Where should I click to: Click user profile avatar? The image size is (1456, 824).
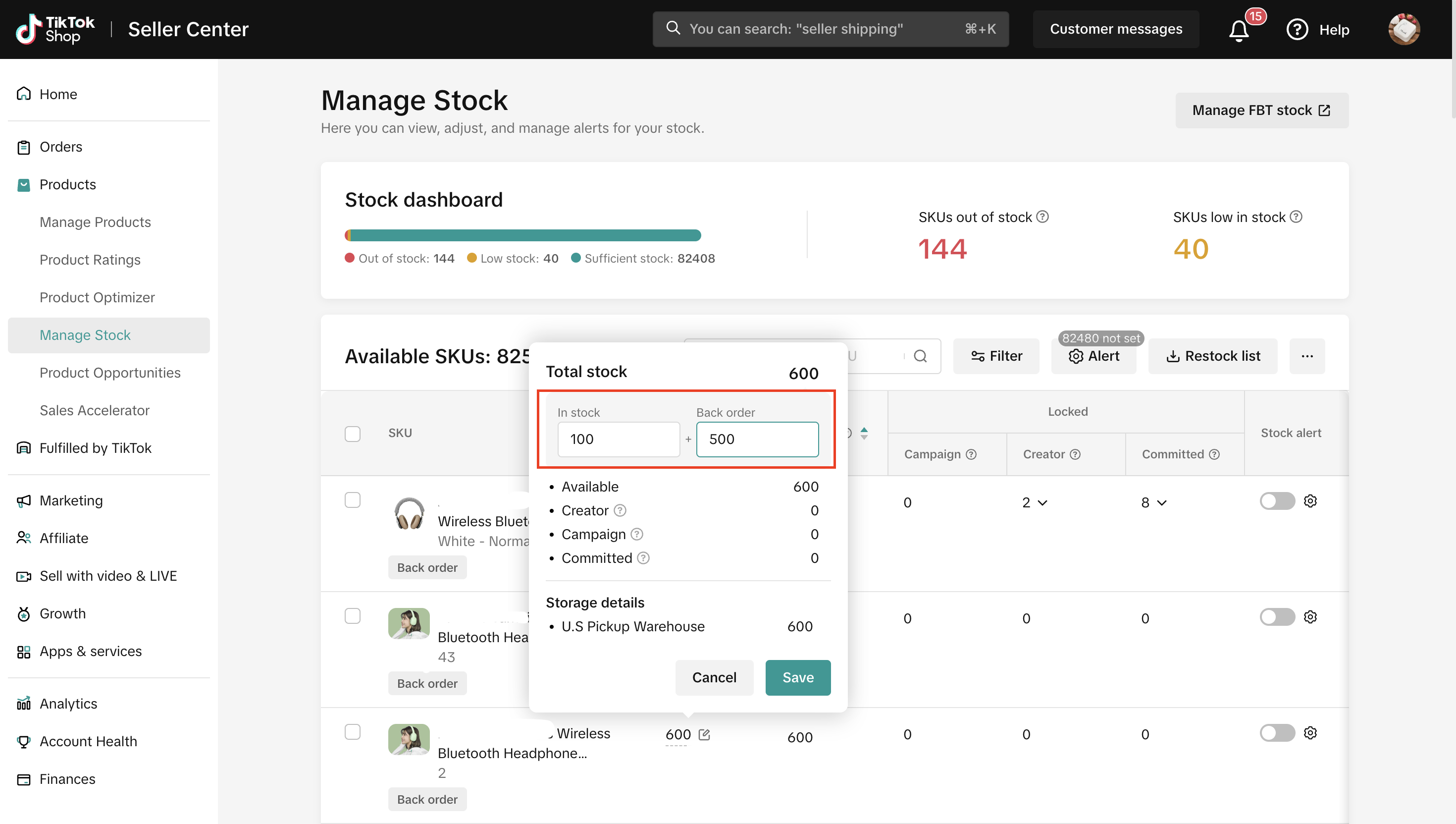[1404, 29]
